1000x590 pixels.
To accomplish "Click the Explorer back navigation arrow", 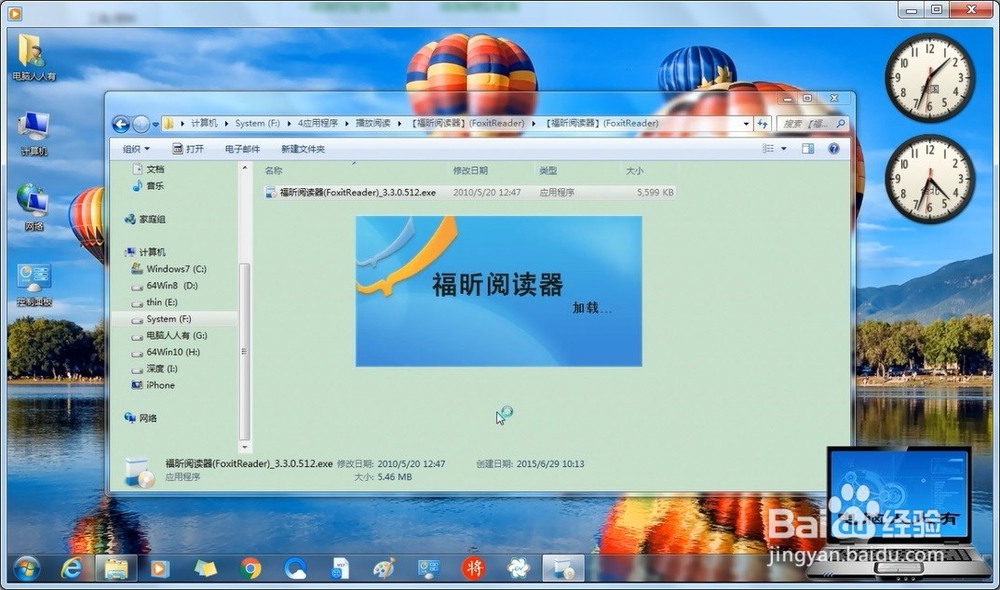I will [121, 124].
